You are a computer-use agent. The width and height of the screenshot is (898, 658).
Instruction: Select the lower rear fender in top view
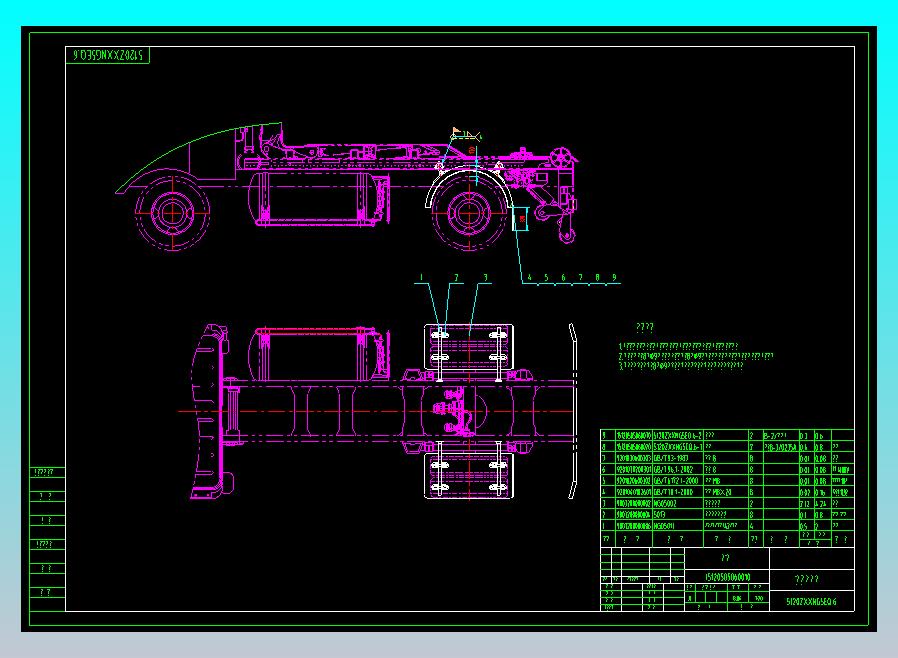(x=468, y=475)
